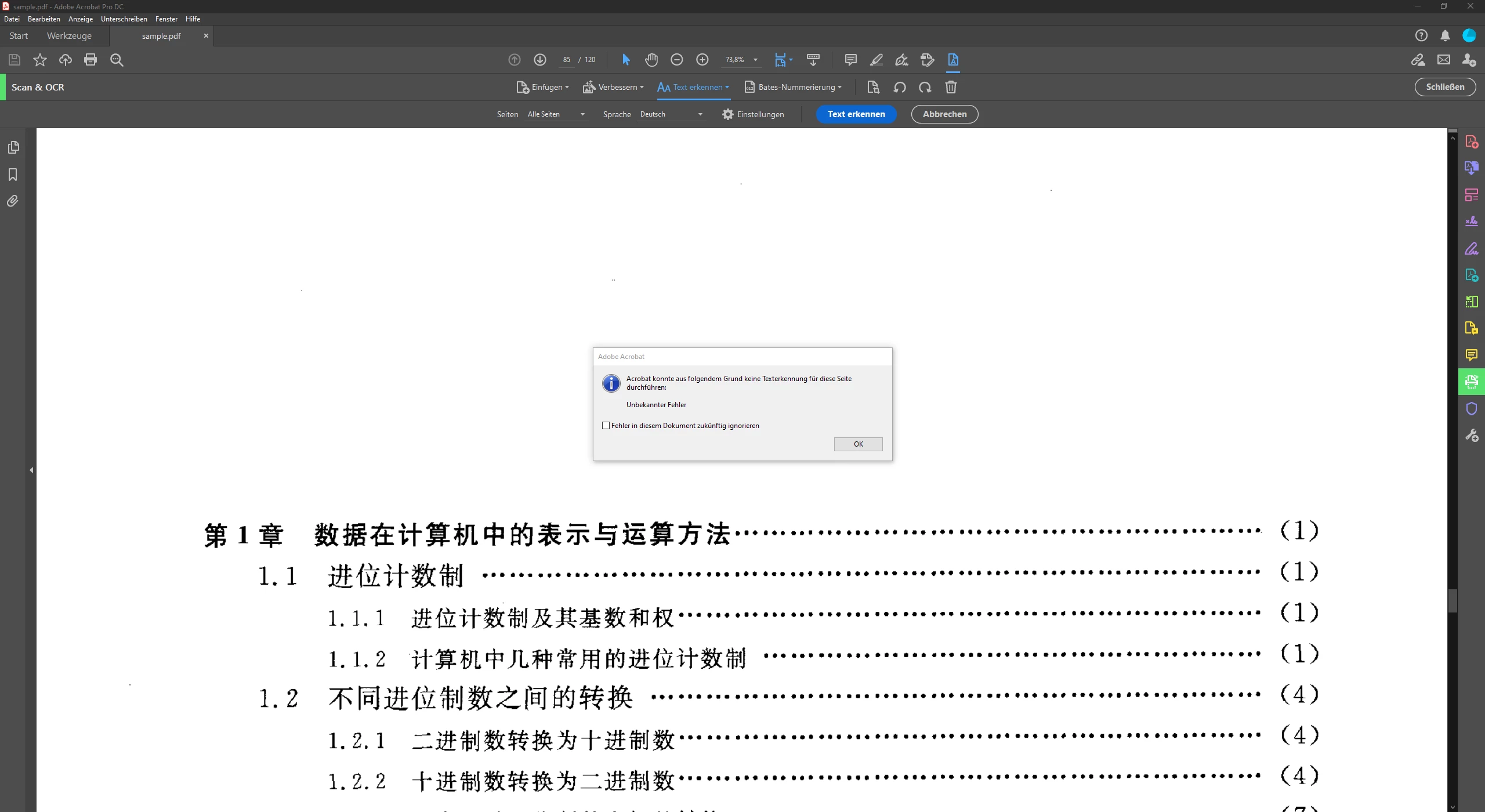
Task: Open the Bearbeiten menu
Action: coord(44,19)
